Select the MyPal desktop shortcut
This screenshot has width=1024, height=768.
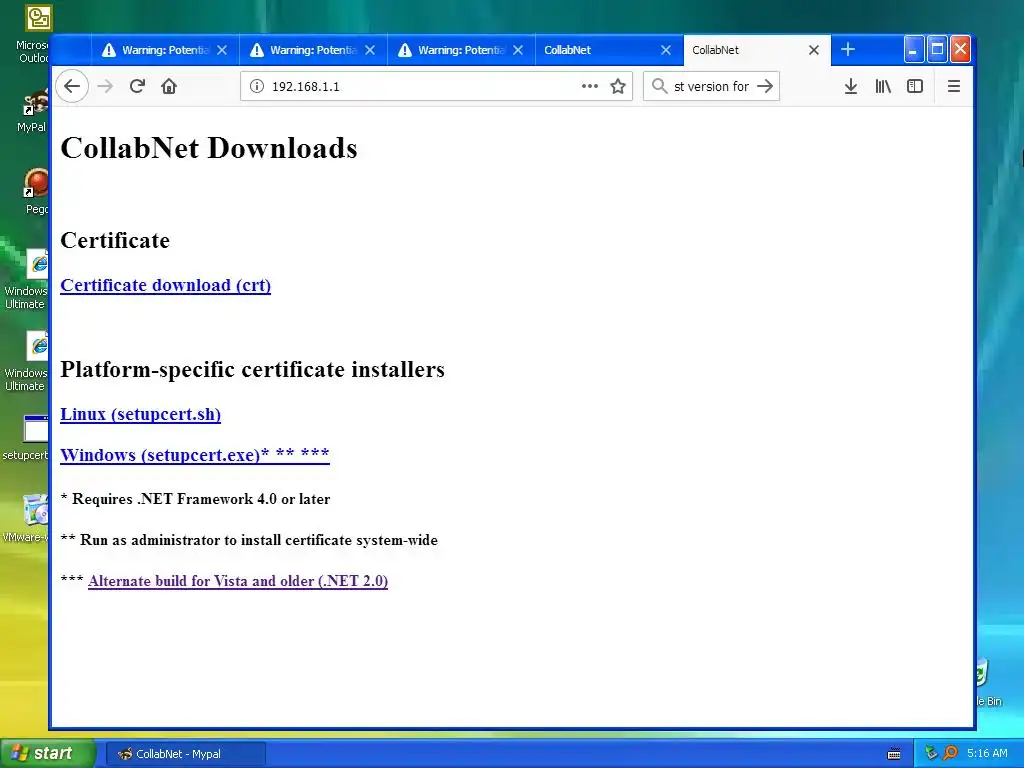[x=33, y=112]
